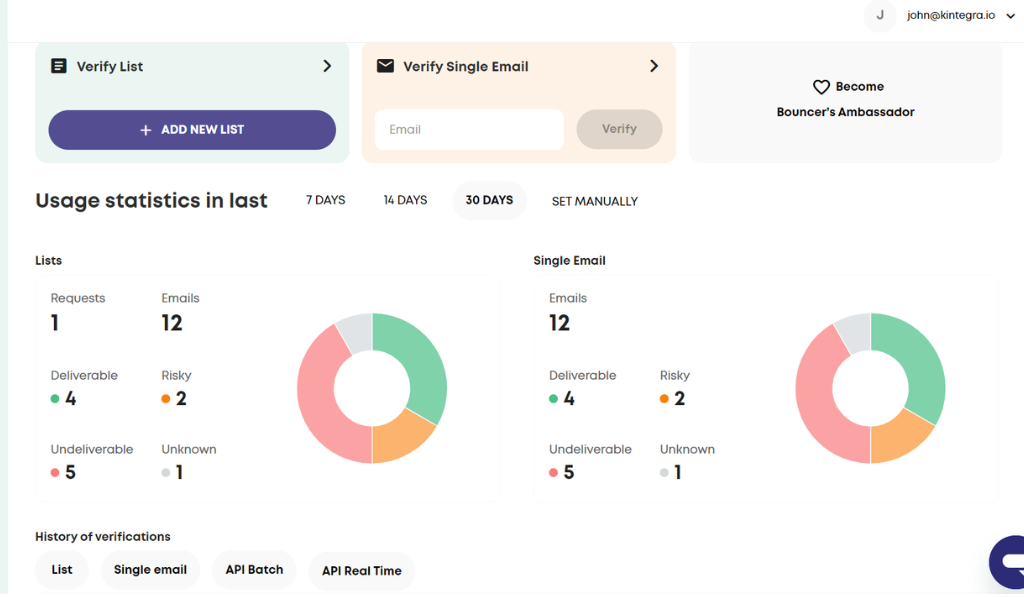Click the Lists Risky count 2
Viewport: 1024px width, 597px height.
pos(181,398)
